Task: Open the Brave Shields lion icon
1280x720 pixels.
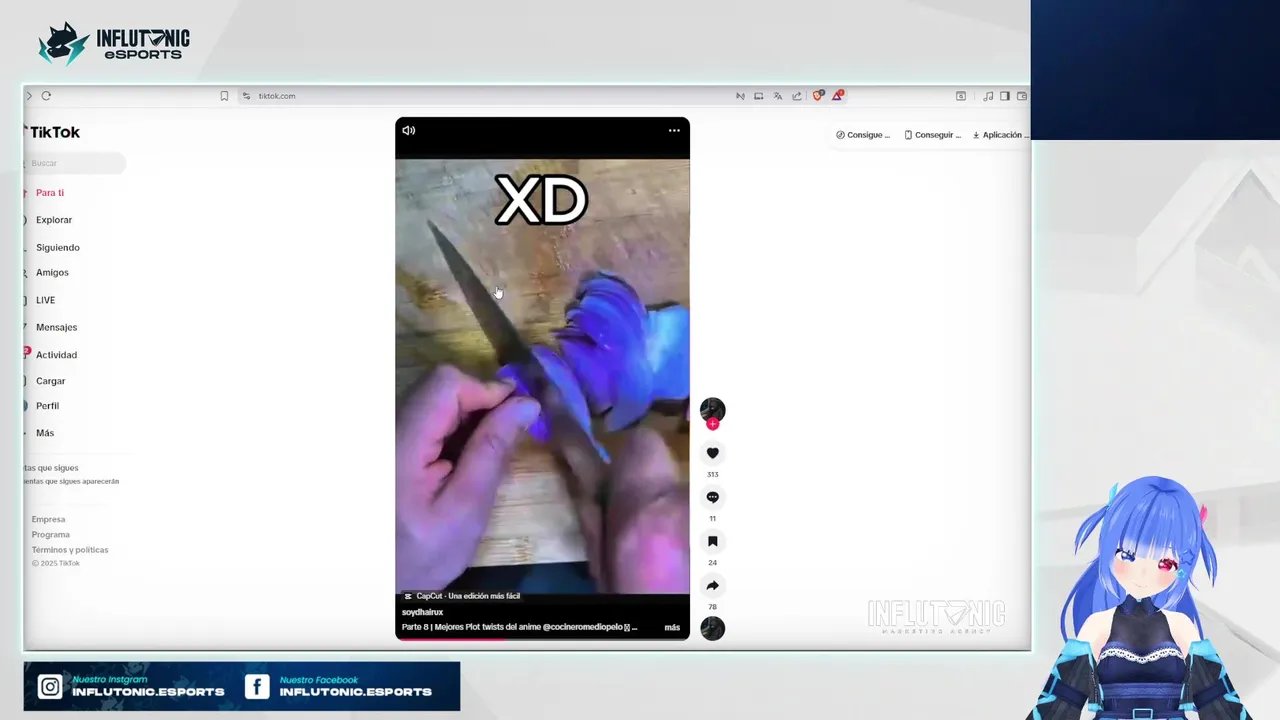Action: point(818,96)
